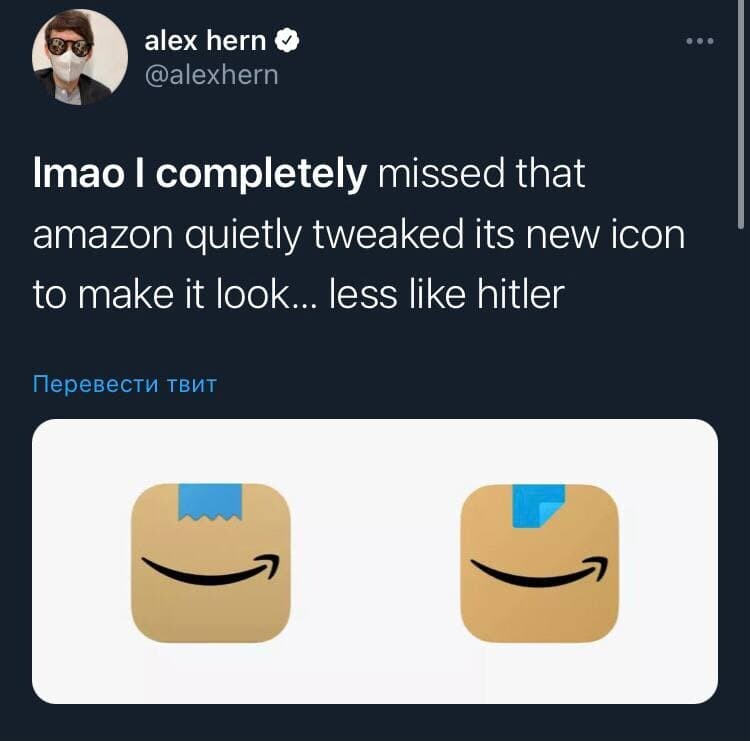Open the attached image card between the icons
The width and height of the screenshot is (750, 741).
tap(375, 561)
